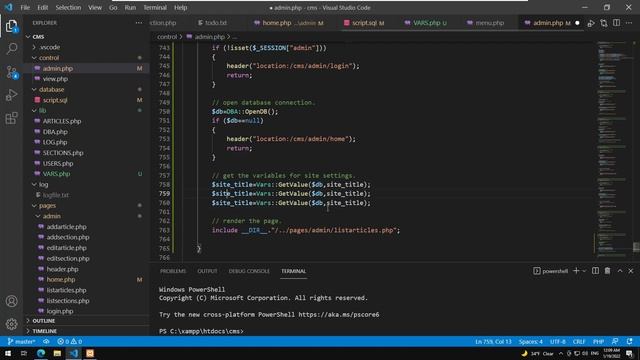Click the VS Code taskbar icon

pyautogui.click(x=73, y=353)
